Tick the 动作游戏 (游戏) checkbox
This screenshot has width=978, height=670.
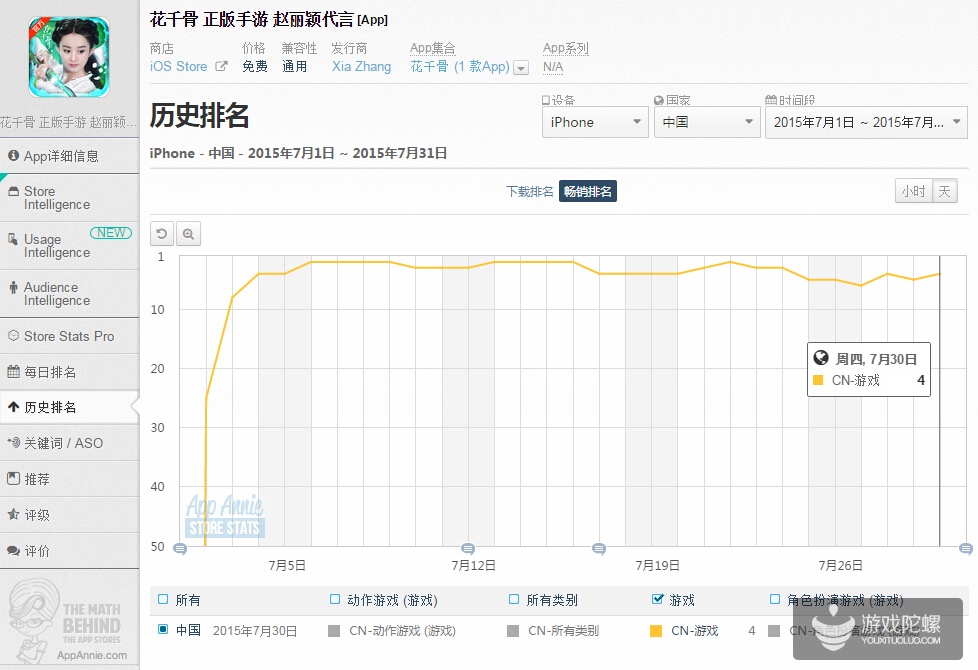335,600
